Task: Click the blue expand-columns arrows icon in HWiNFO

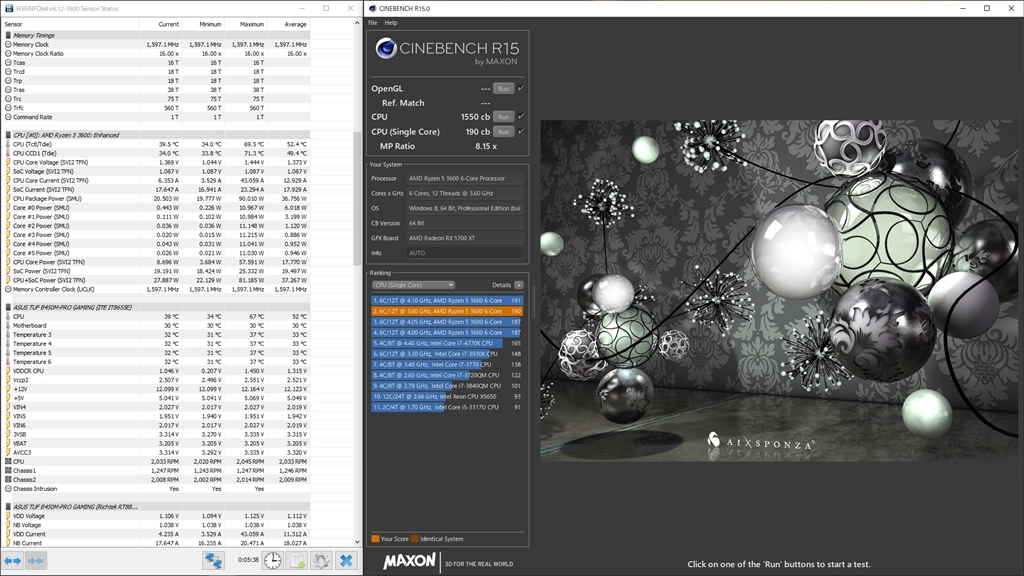Action: tap(12, 561)
